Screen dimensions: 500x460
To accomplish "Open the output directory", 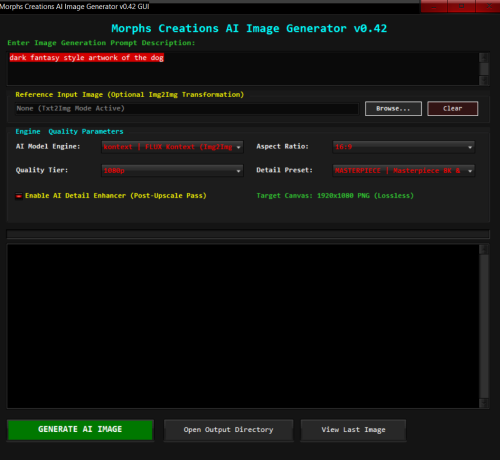I will (228, 430).
